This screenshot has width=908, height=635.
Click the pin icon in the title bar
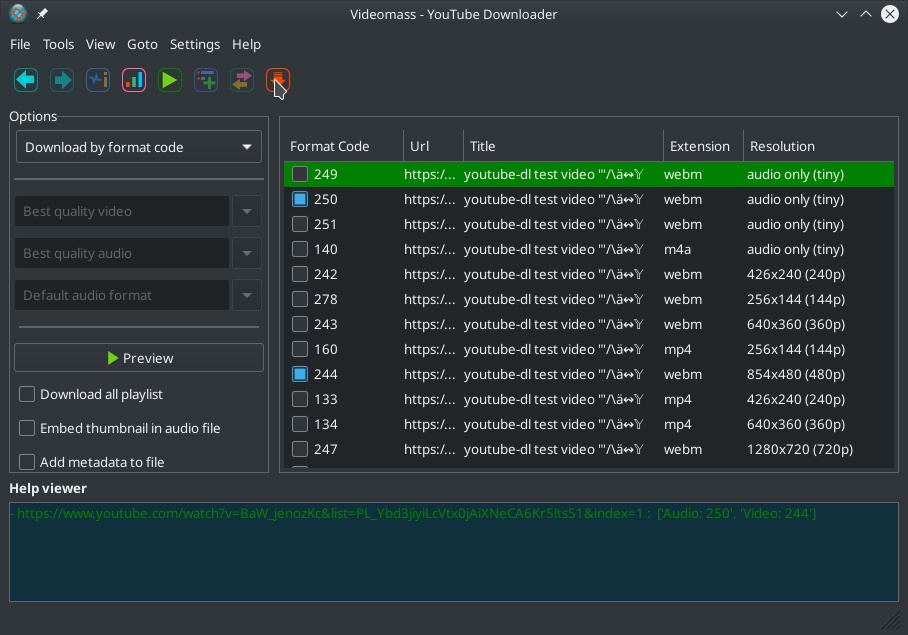pos(42,14)
